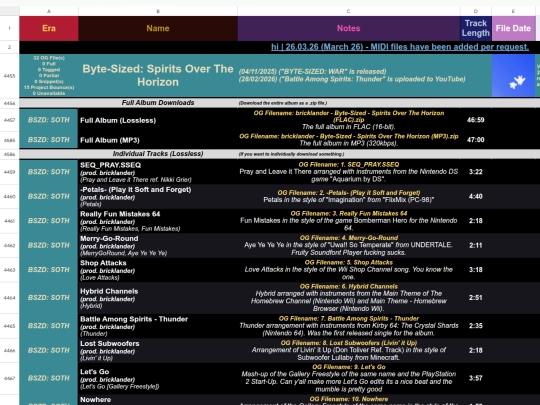Select row number 1 header
This screenshot has height=405, width=540.
pyautogui.click(x=10, y=28)
